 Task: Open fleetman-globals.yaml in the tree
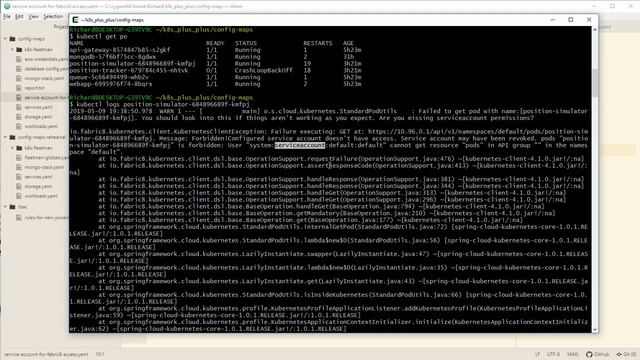tap(46, 158)
